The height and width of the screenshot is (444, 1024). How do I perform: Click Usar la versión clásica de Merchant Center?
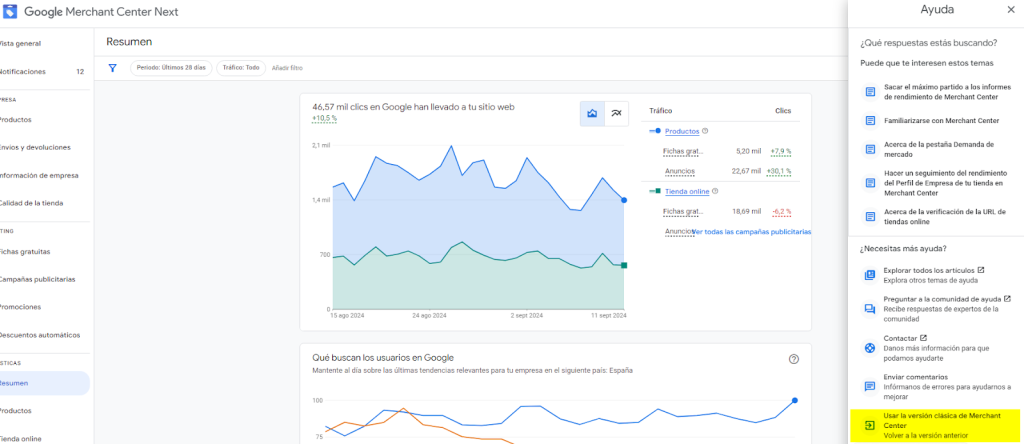click(x=938, y=419)
